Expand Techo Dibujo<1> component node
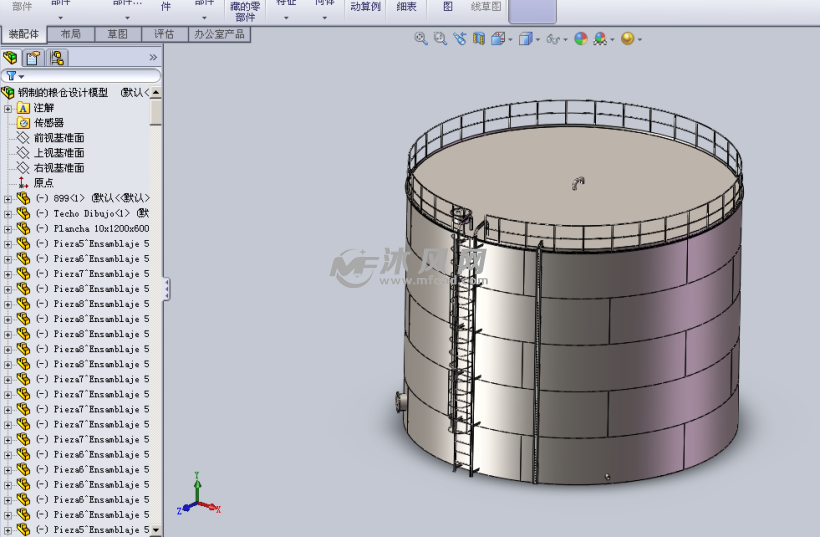 point(8,214)
